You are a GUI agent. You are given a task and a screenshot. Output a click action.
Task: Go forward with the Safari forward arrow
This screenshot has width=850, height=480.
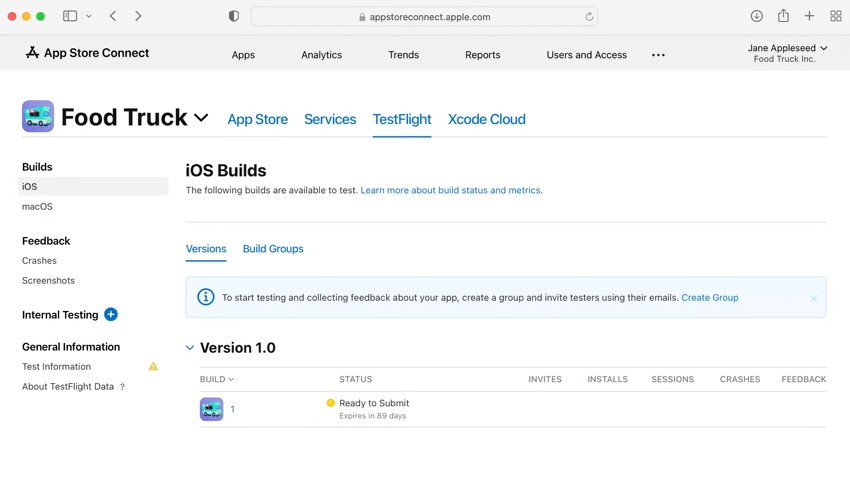(x=138, y=16)
